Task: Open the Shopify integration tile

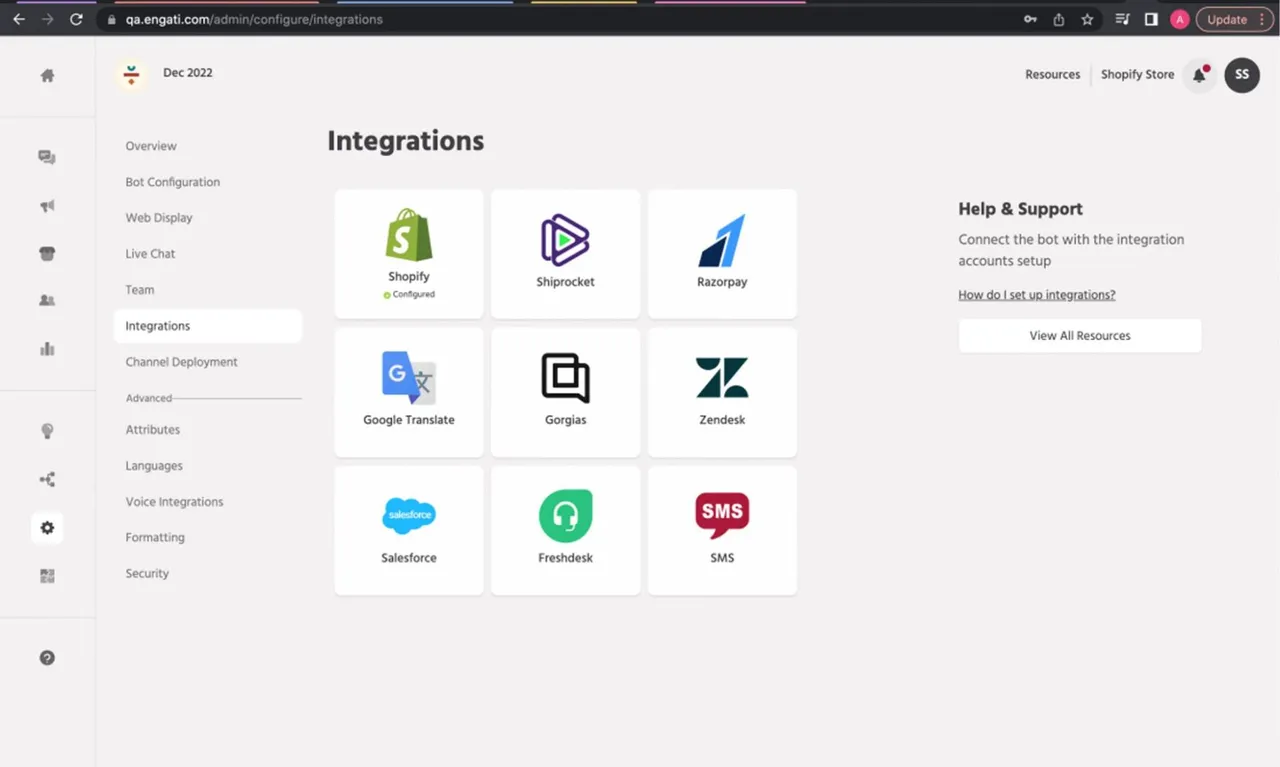Action: click(408, 253)
